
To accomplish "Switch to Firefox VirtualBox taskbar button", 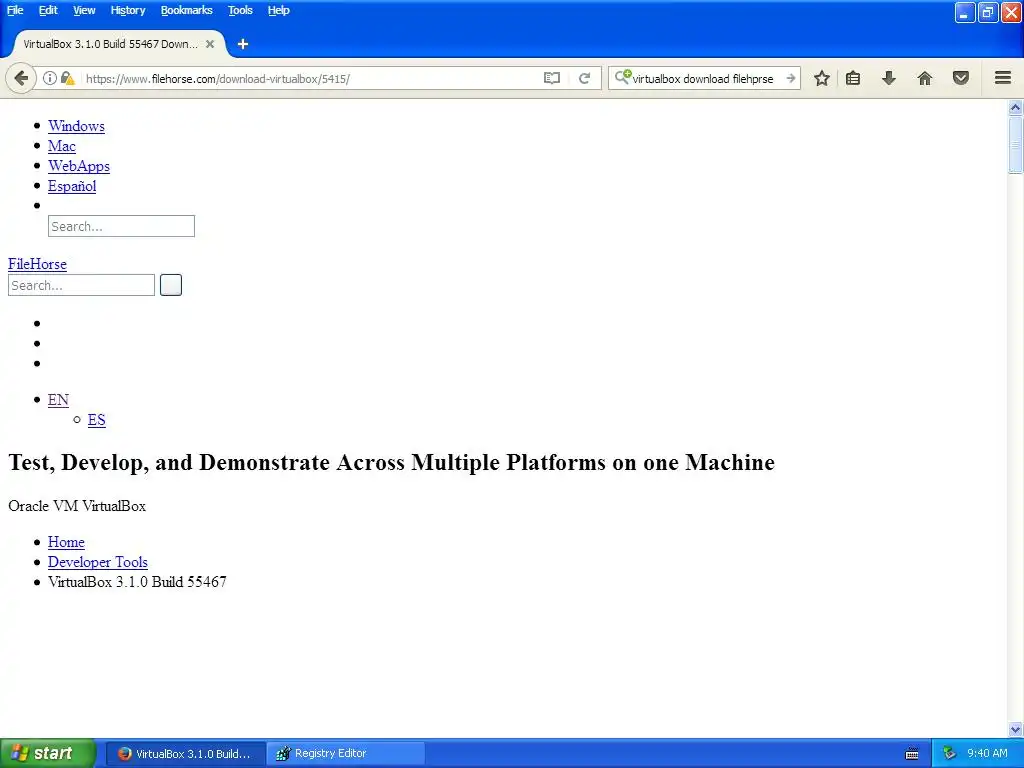I will (x=185, y=754).
